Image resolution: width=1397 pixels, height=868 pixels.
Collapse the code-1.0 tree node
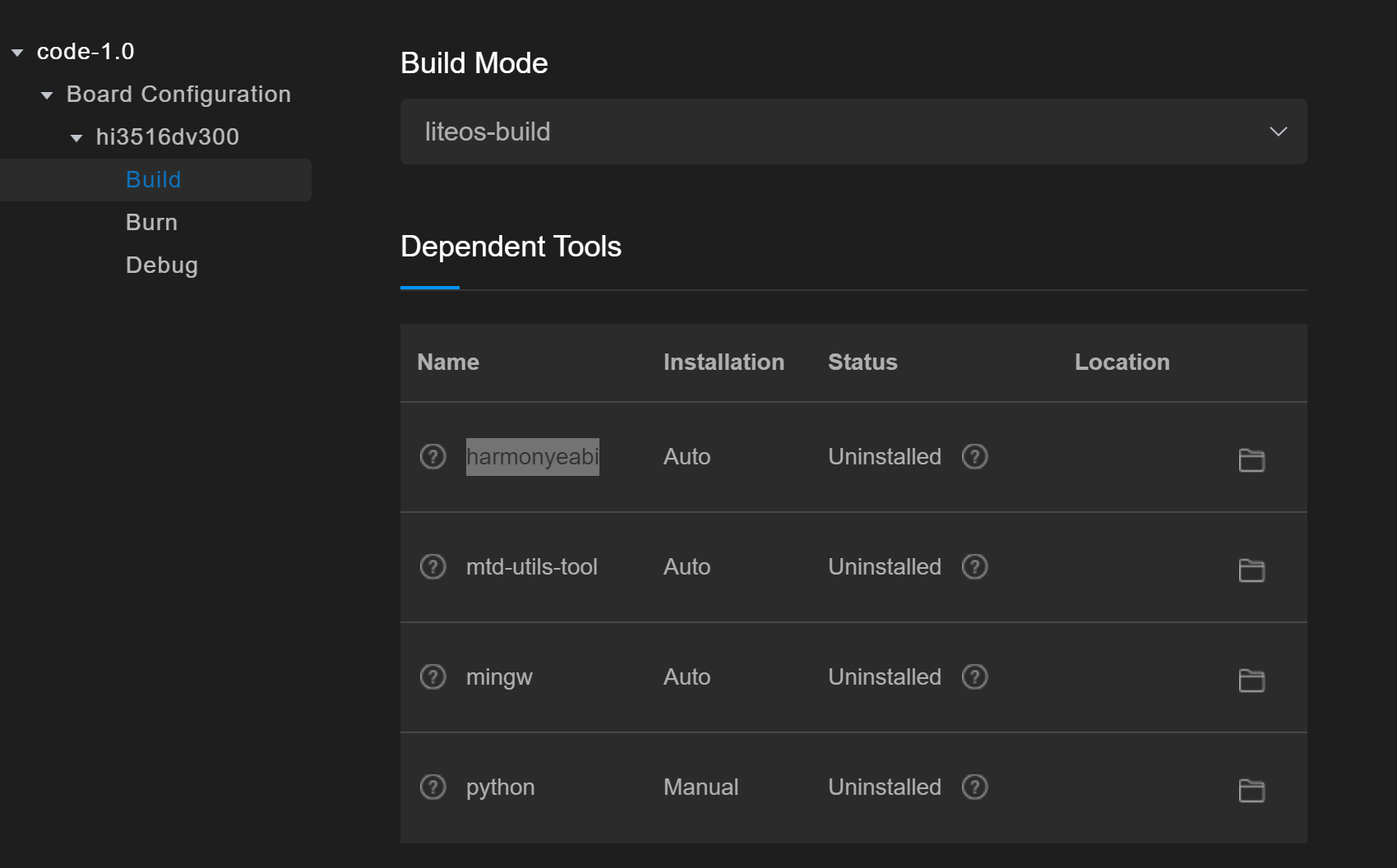(17, 53)
